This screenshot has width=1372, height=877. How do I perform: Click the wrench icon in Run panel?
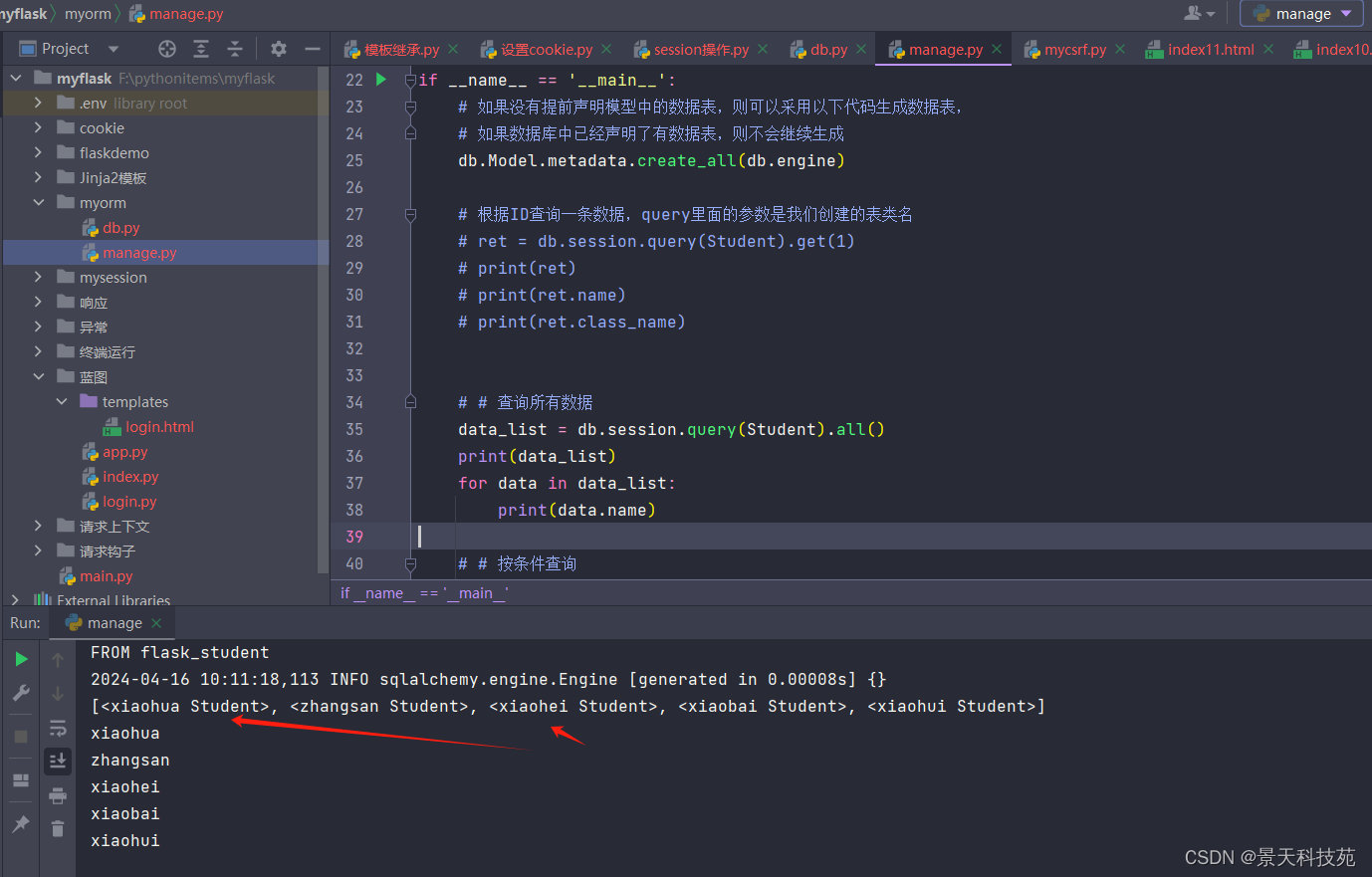[21, 693]
